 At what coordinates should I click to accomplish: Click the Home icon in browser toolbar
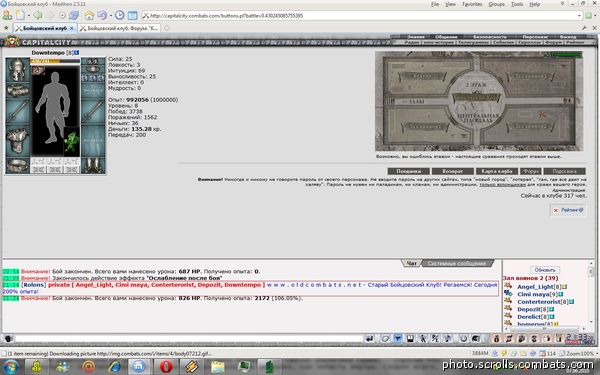89,15
